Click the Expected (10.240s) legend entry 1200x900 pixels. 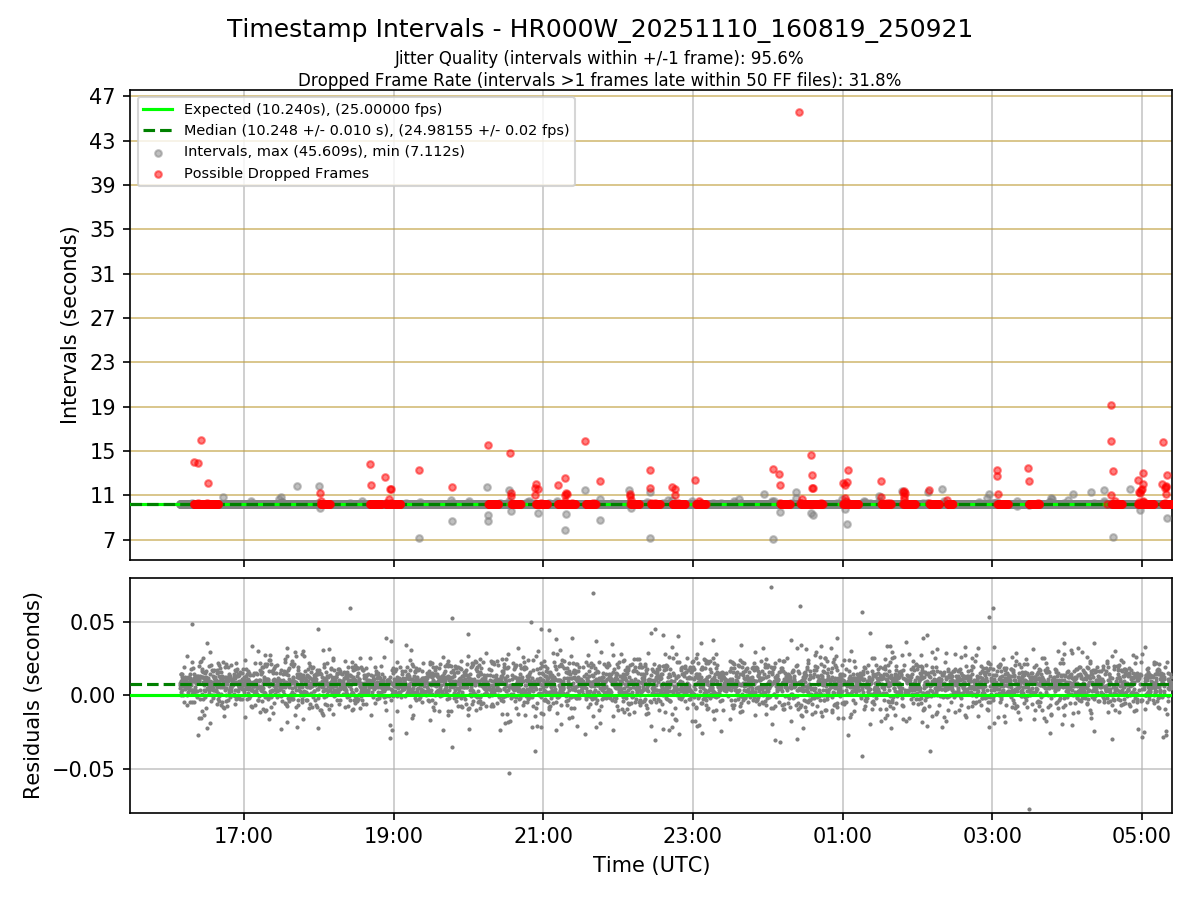[312, 109]
